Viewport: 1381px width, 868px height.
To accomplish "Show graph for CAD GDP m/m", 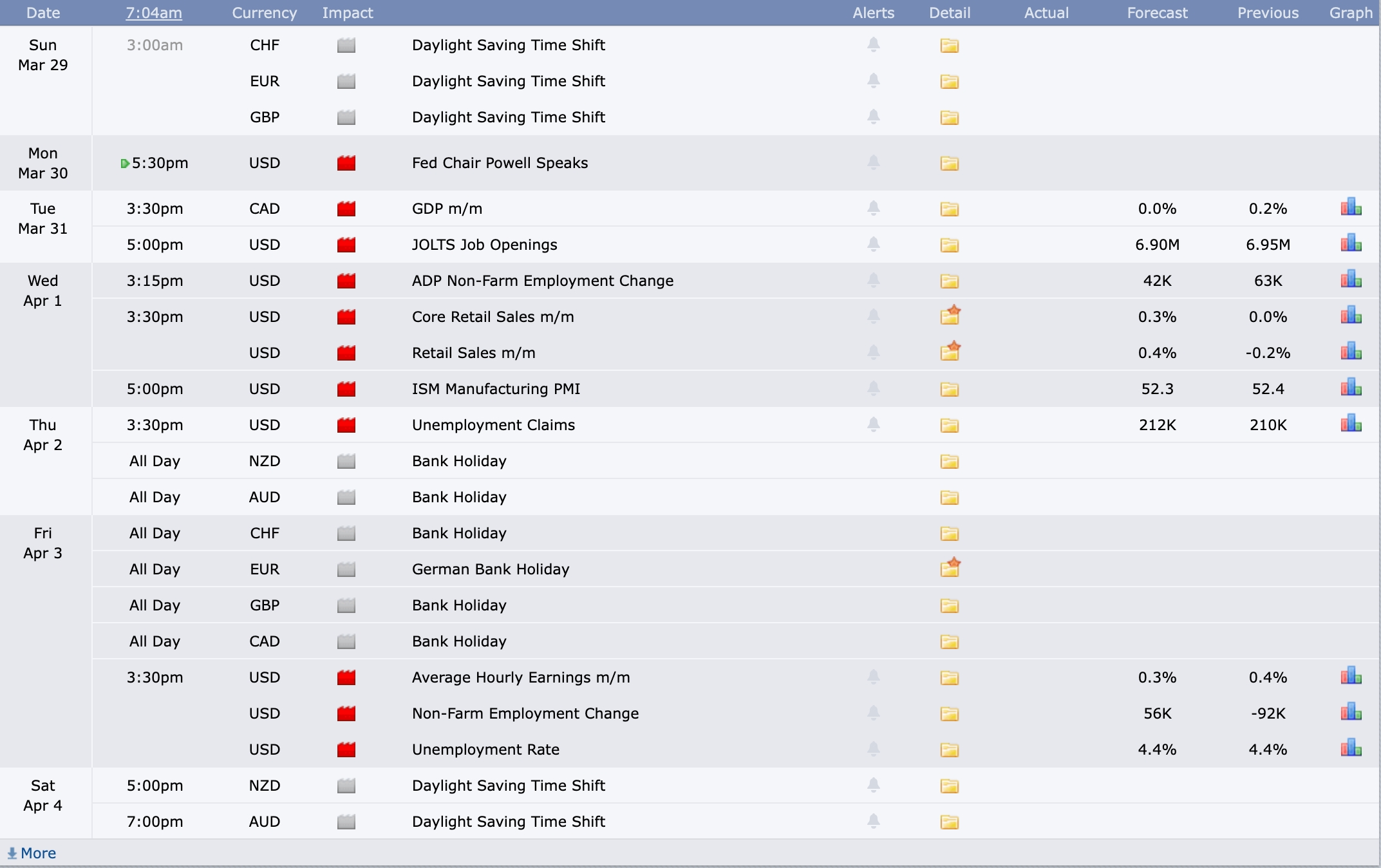I will click(x=1351, y=208).
